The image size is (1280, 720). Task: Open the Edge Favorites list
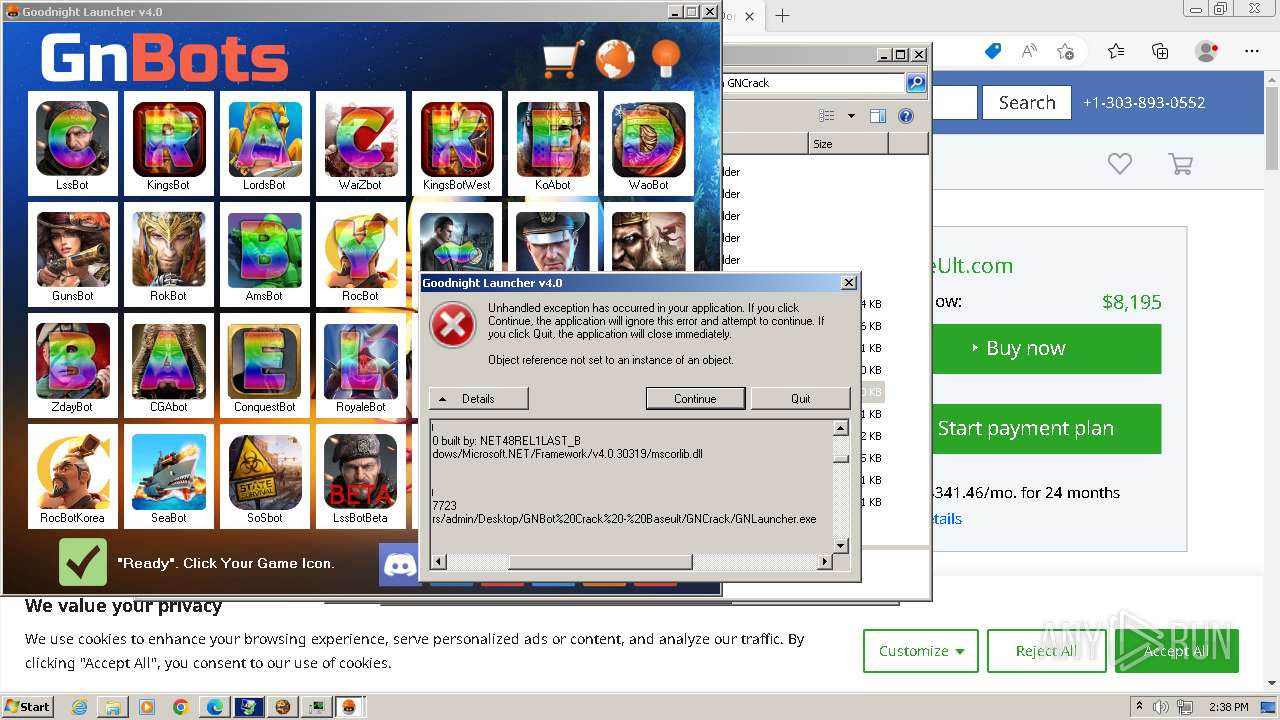(x=1116, y=51)
